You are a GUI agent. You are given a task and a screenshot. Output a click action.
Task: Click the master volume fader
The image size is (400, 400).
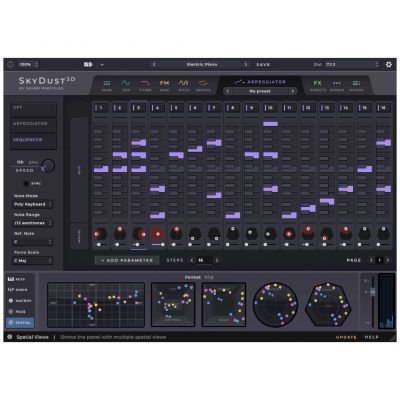pyautogui.click(x=373, y=292)
